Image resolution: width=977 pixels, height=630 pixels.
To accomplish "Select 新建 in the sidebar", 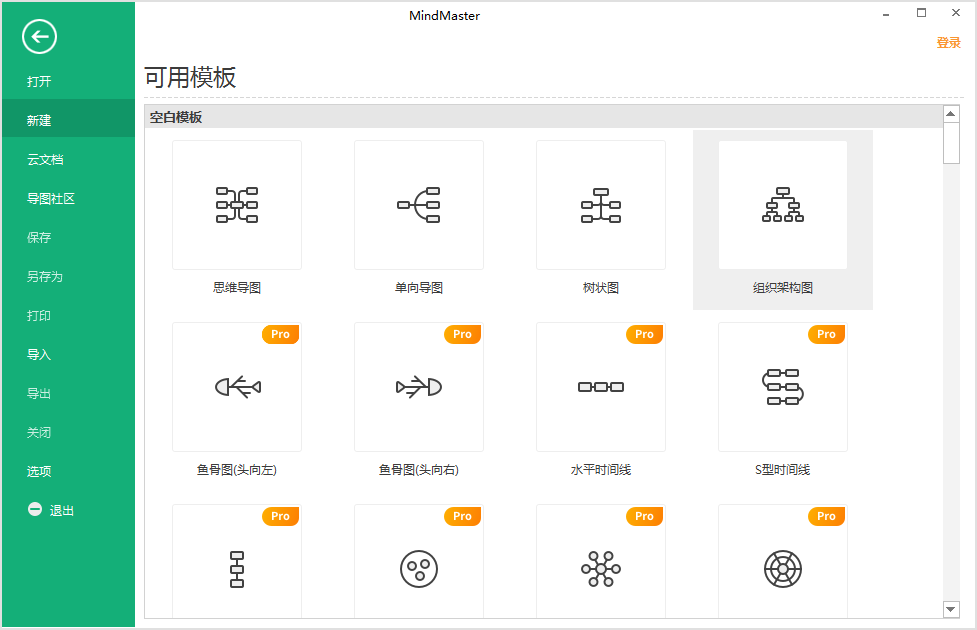I will click(69, 120).
